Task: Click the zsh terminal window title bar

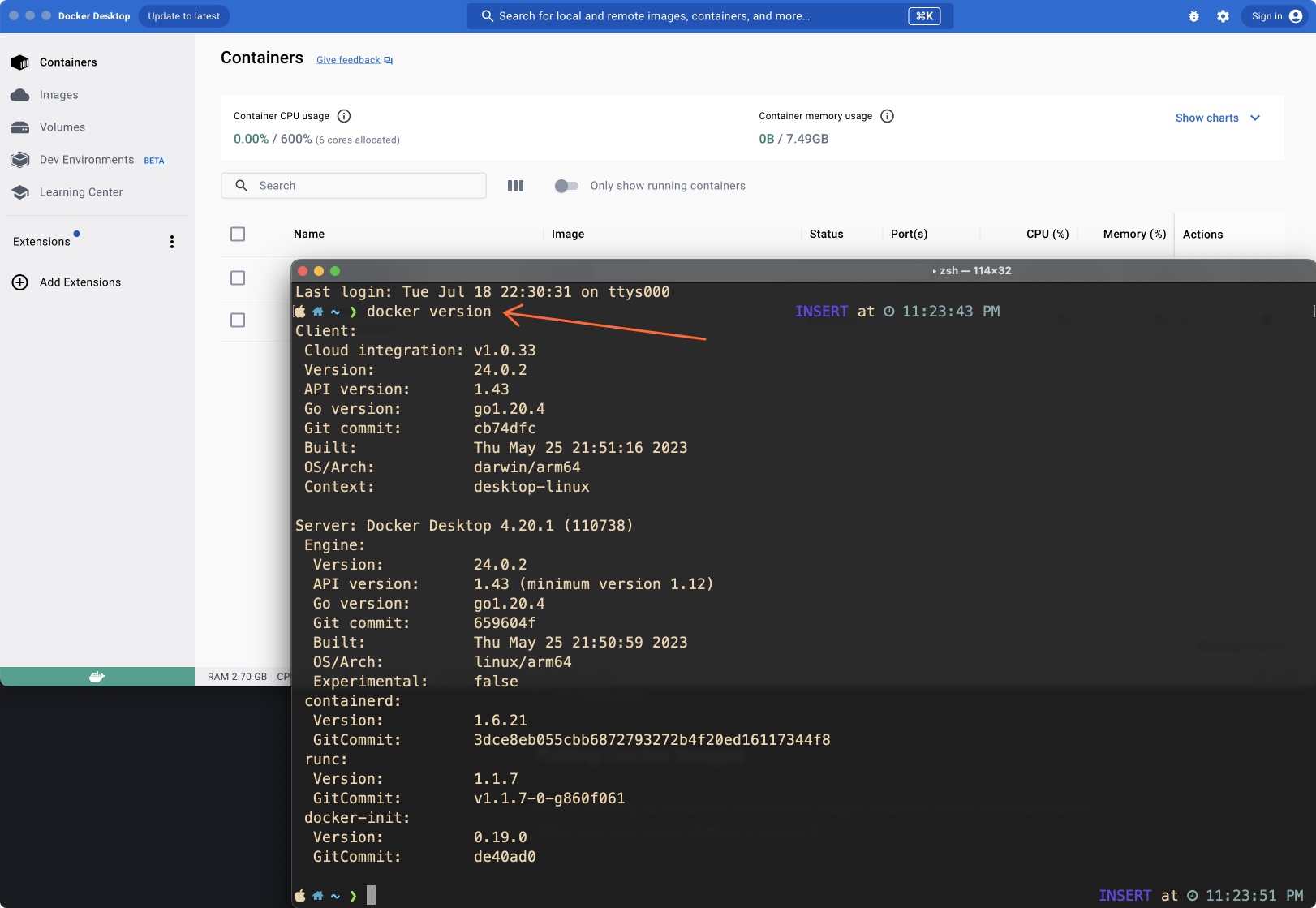Action: [x=803, y=271]
